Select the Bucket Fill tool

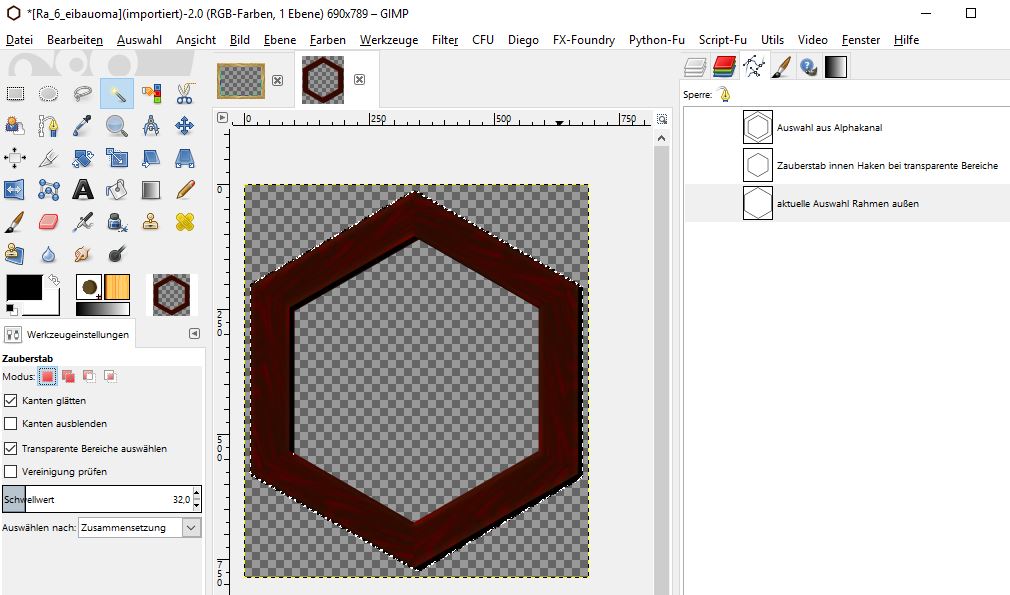(x=117, y=190)
